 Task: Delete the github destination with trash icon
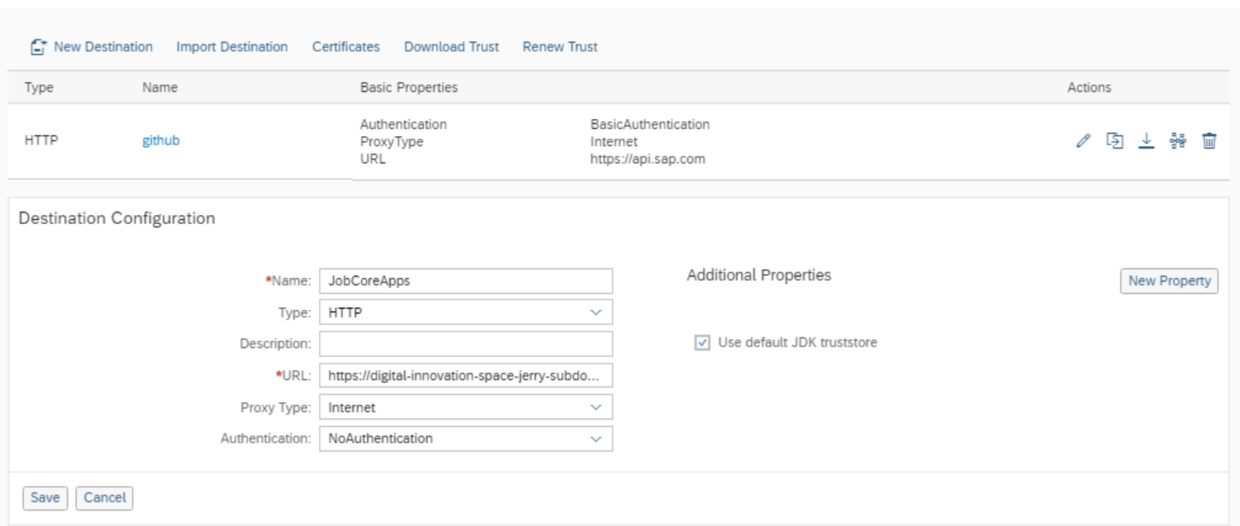point(1209,141)
